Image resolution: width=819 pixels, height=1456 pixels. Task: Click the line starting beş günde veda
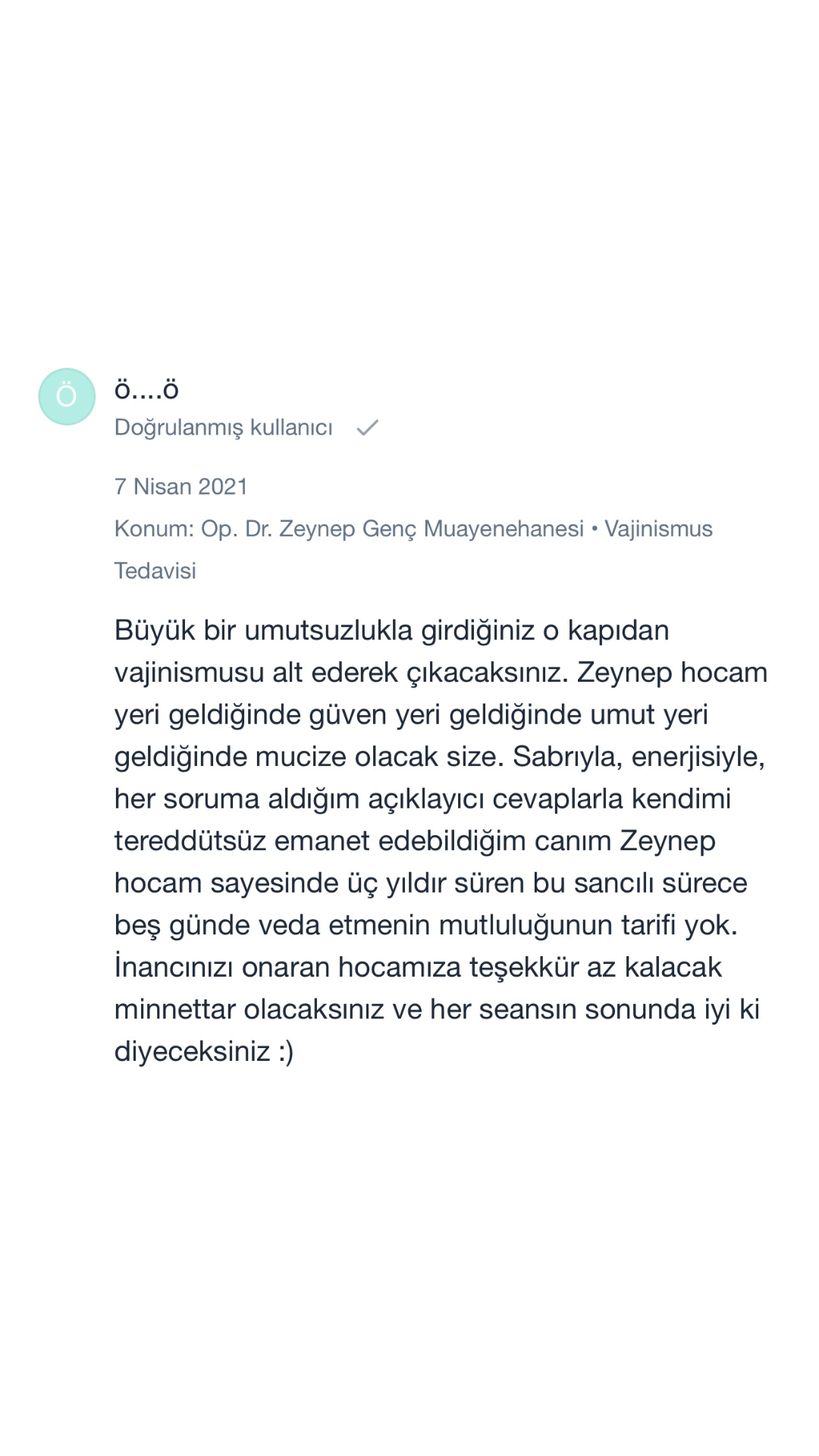425,926
